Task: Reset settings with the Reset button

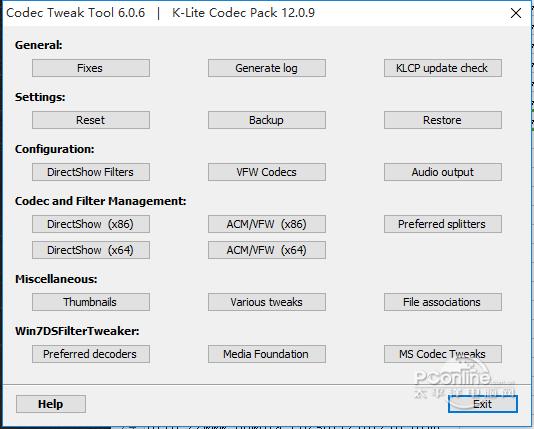Action: coord(91,120)
